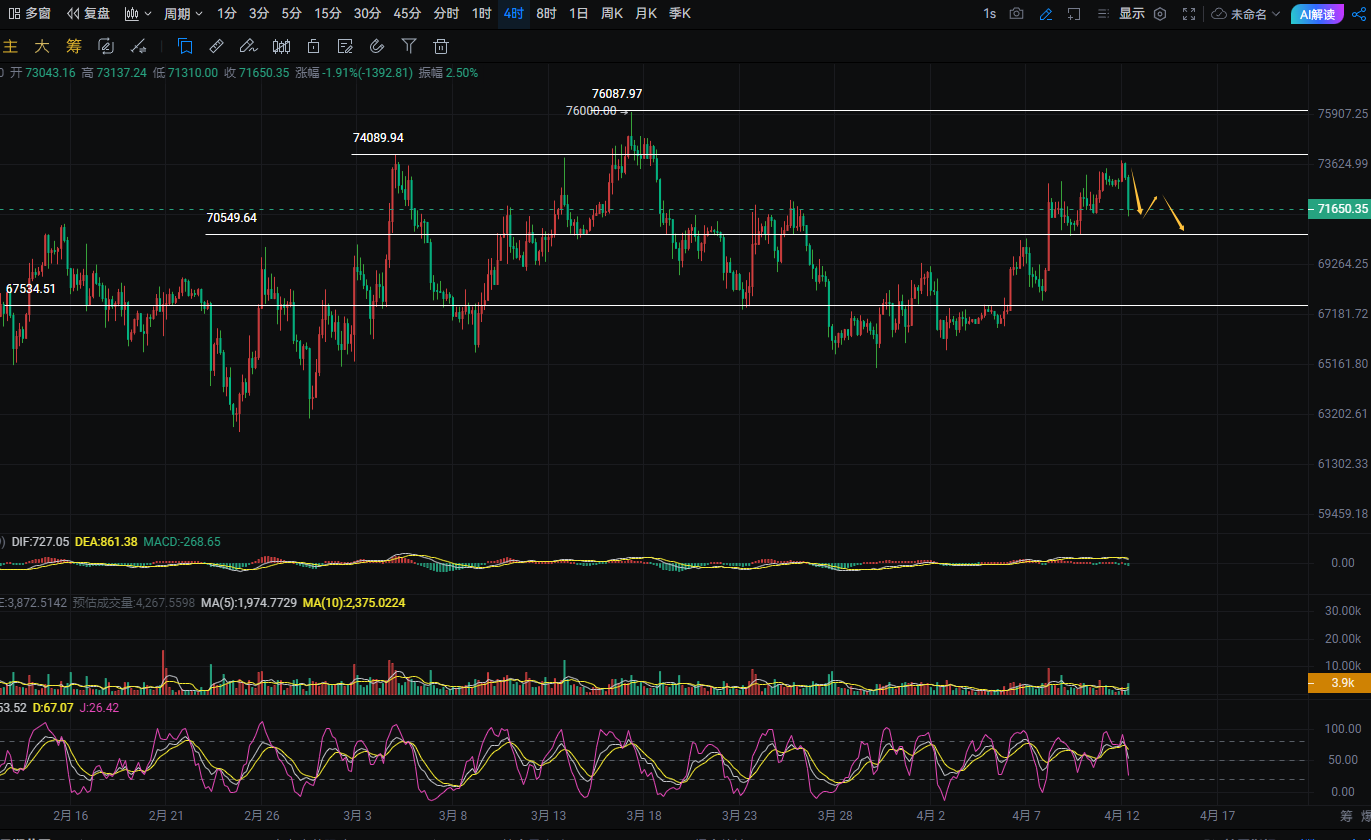Toggle the 主 indicator button
Screen dimensions: 1371x840
[x=11, y=46]
